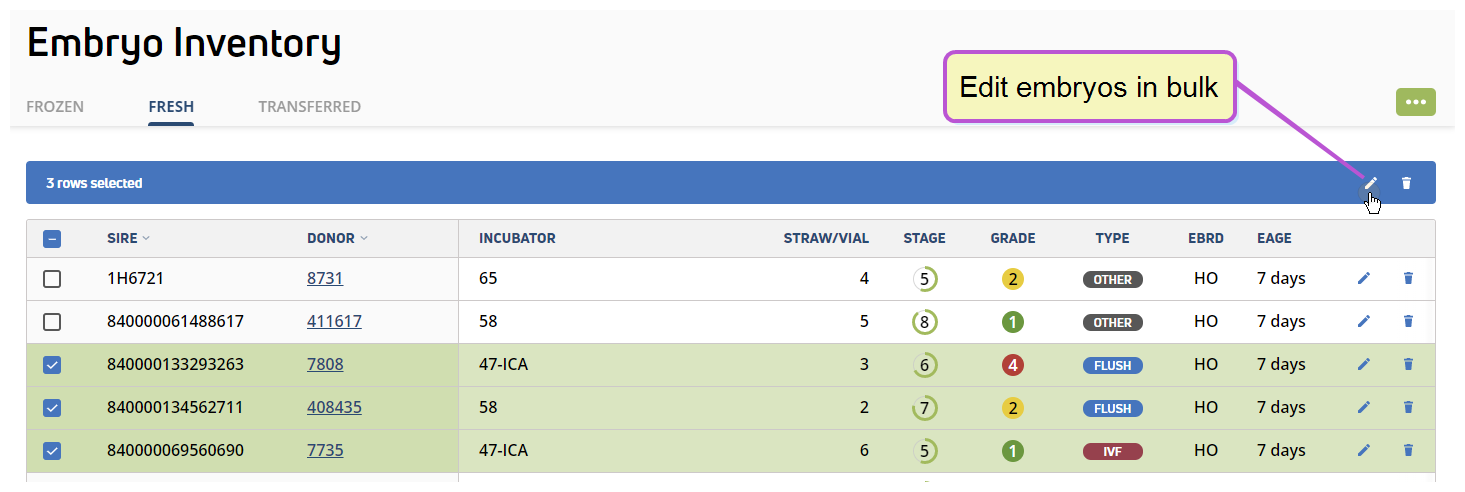Click the red grade 4 badge
The width and height of the screenshot is (1465, 492).
click(1013, 365)
